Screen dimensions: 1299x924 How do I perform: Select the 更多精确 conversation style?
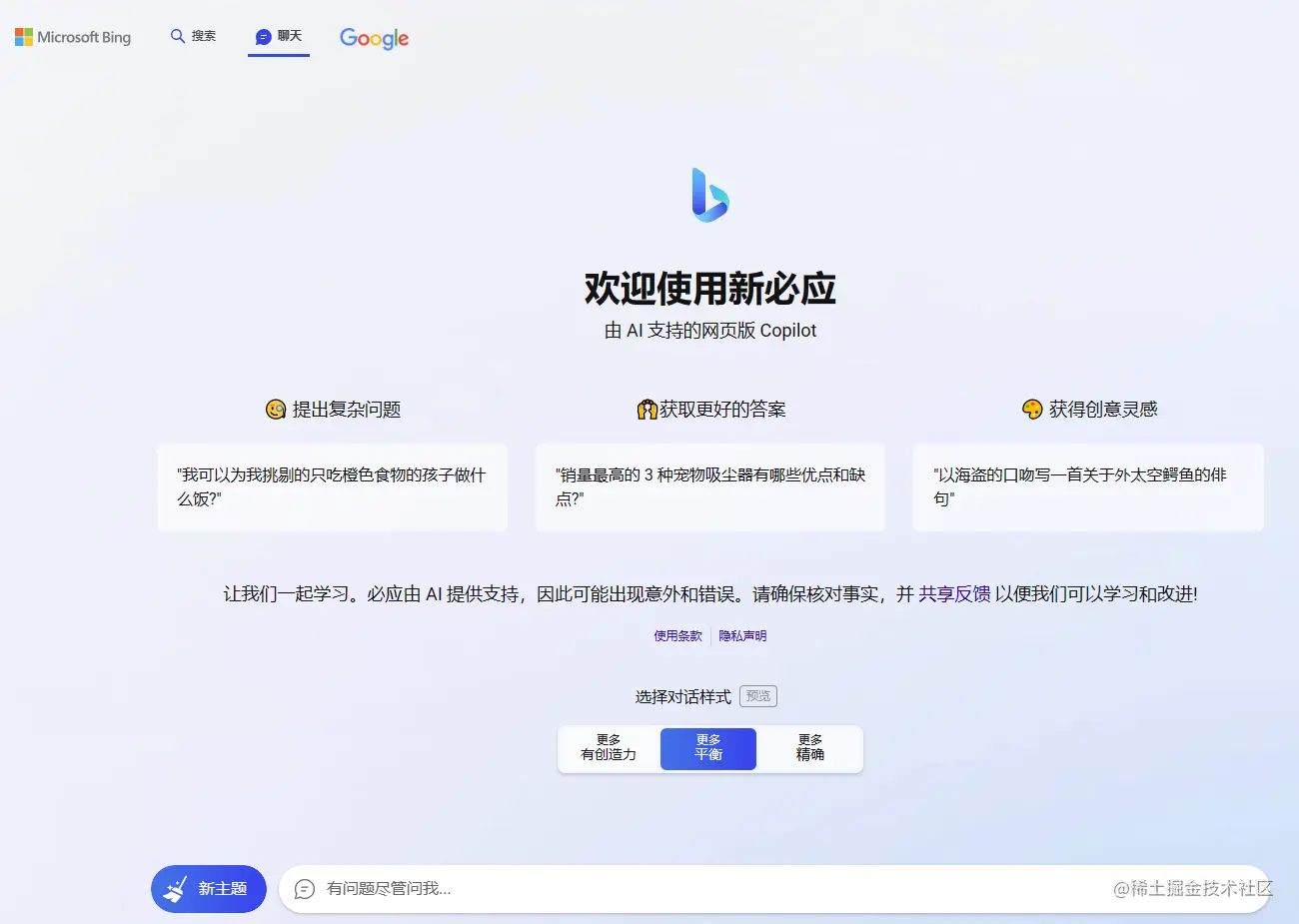click(x=809, y=748)
